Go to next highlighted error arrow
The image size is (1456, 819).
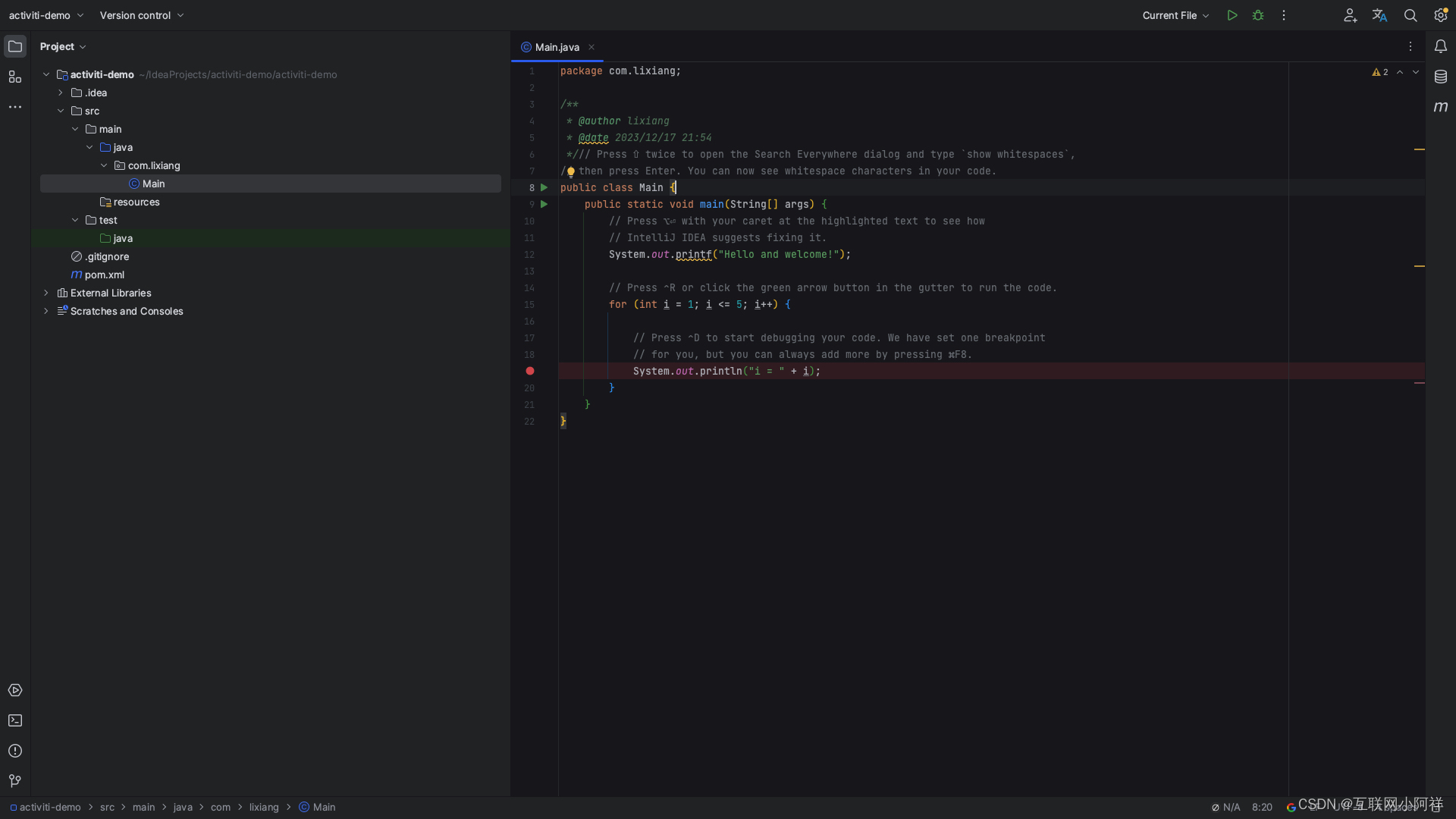point(1416,72)
